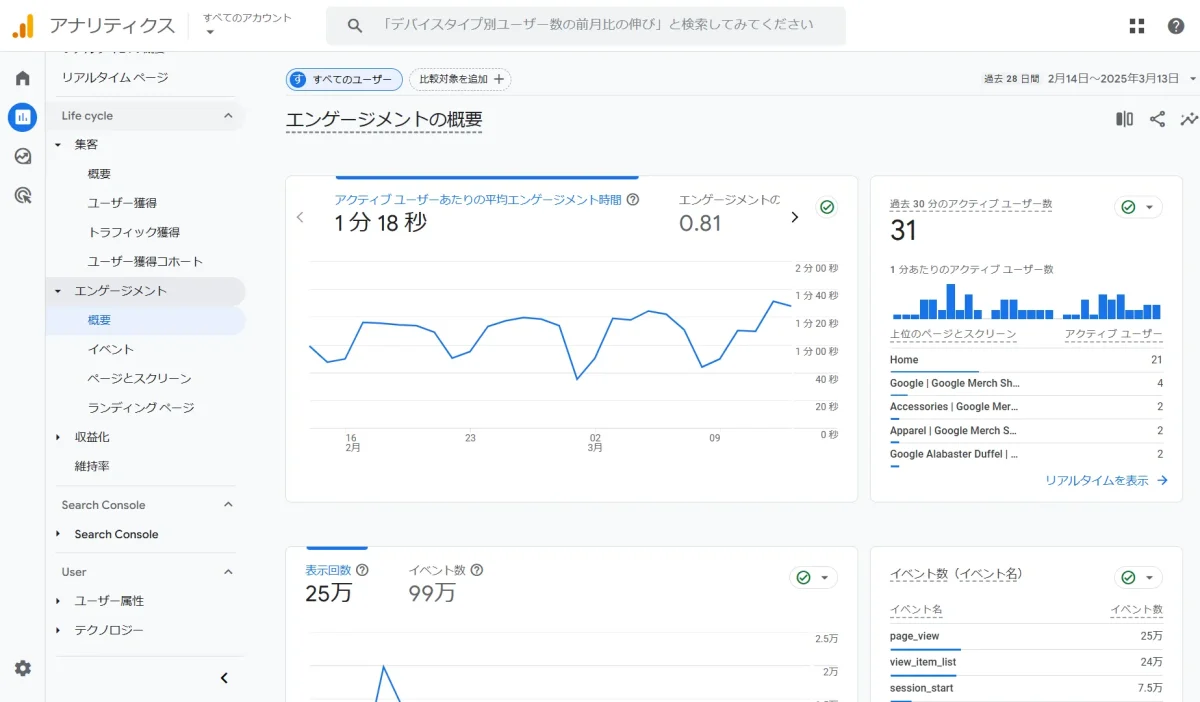Click help icon beside 表示回数
This screenshot has width=1200, height=702.
tap(363, 570)
